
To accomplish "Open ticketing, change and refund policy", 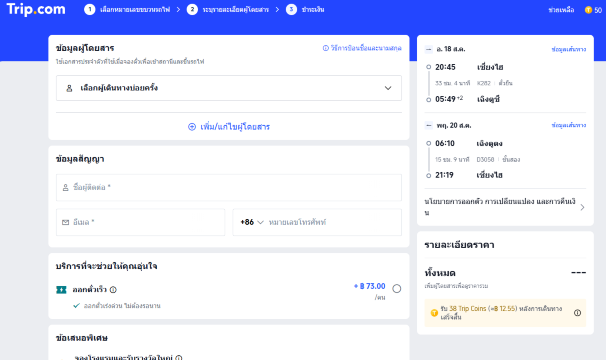I will point(505,207).
